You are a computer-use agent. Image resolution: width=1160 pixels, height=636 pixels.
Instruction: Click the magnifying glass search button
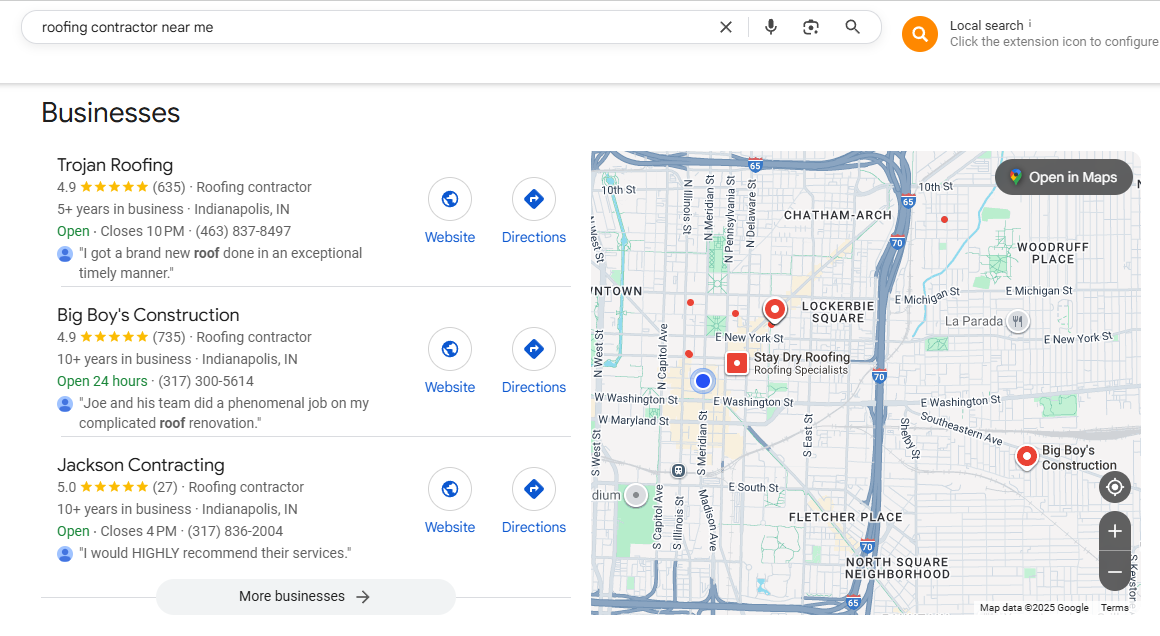852,27
